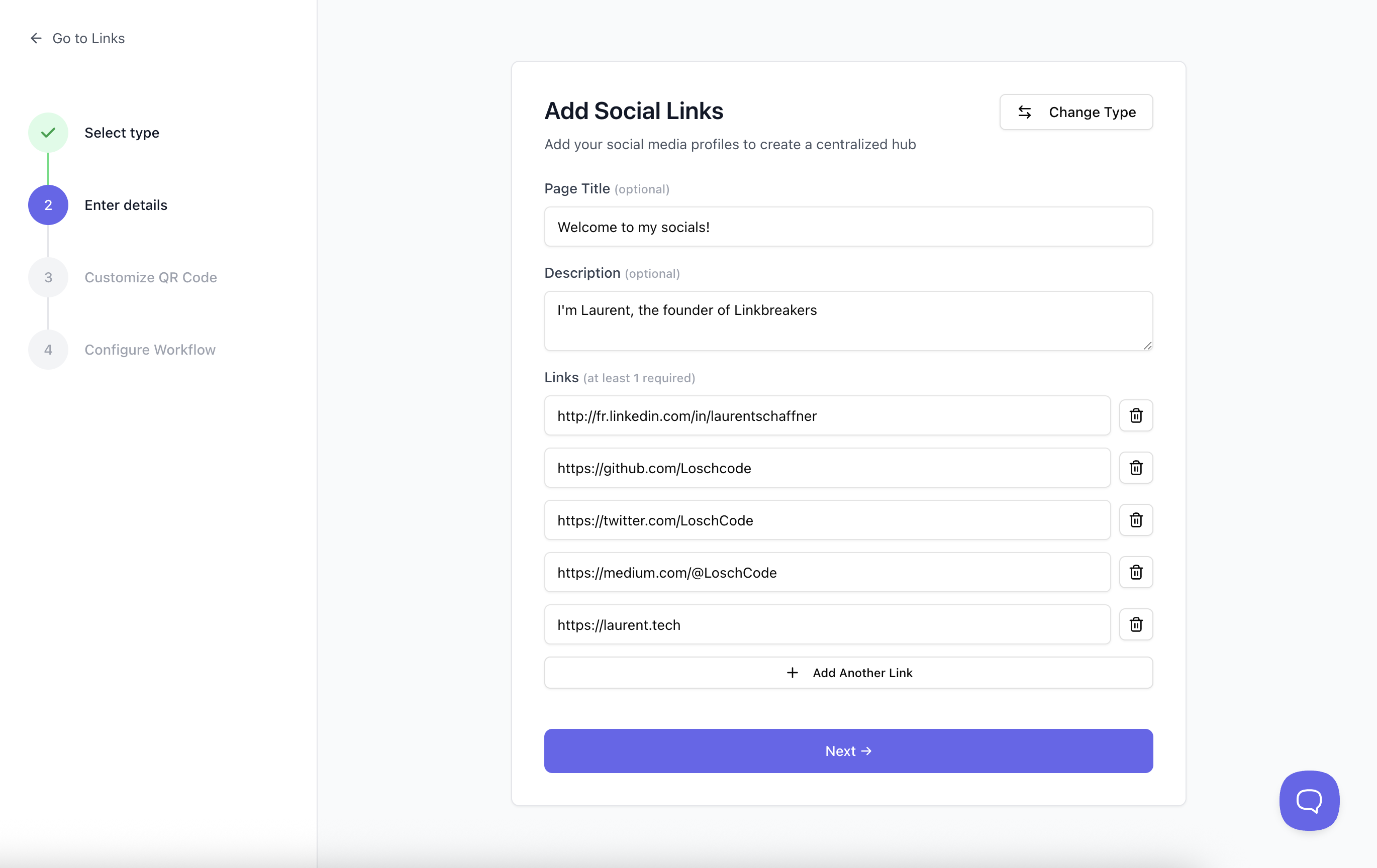Delete the laurent.tech link

[x=1136, y=624]
